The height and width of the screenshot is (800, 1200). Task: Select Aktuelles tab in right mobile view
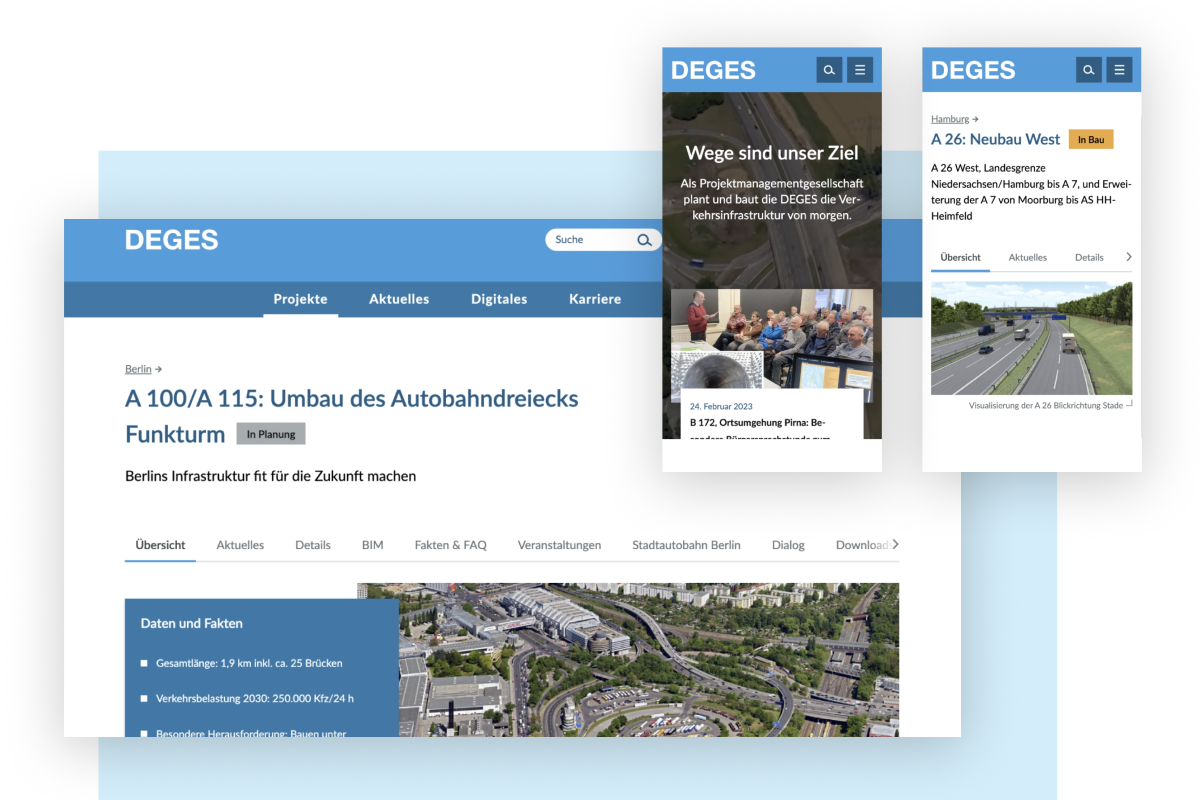[1027, 257]
